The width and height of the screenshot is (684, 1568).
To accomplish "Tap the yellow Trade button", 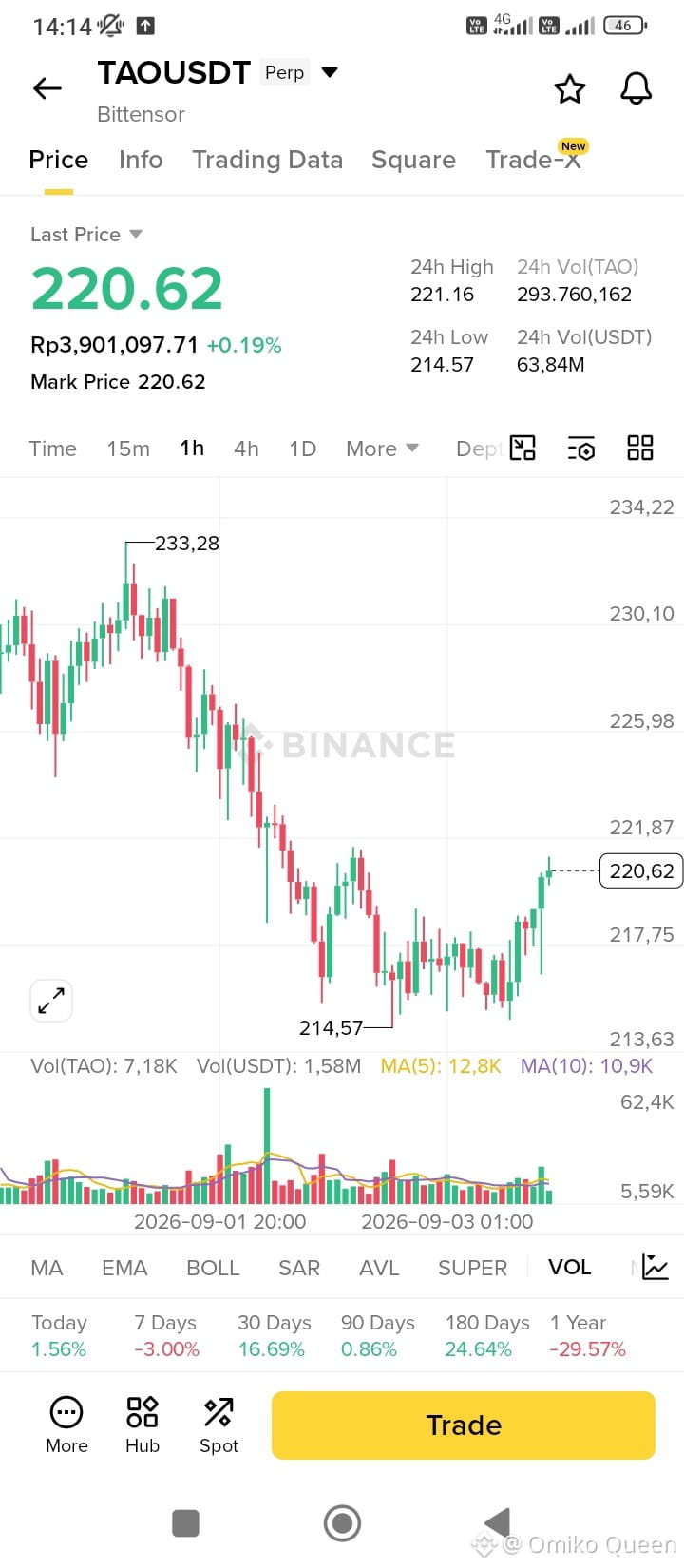I will tap(464, 1425).
